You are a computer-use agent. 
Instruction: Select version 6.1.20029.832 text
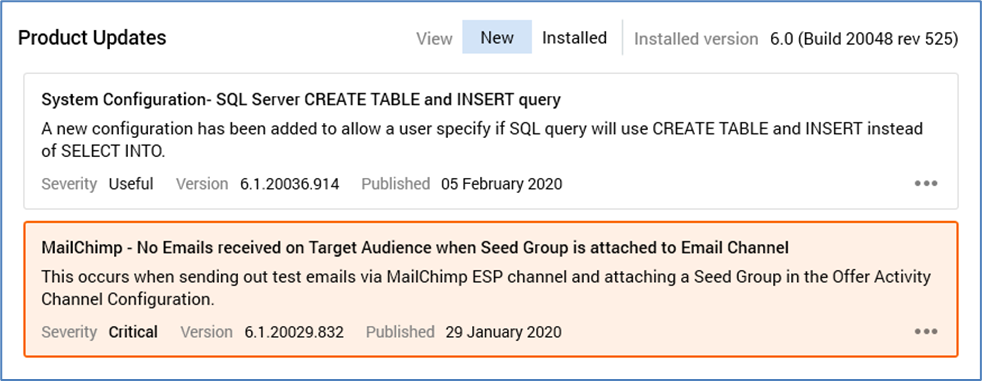point(294,331)
